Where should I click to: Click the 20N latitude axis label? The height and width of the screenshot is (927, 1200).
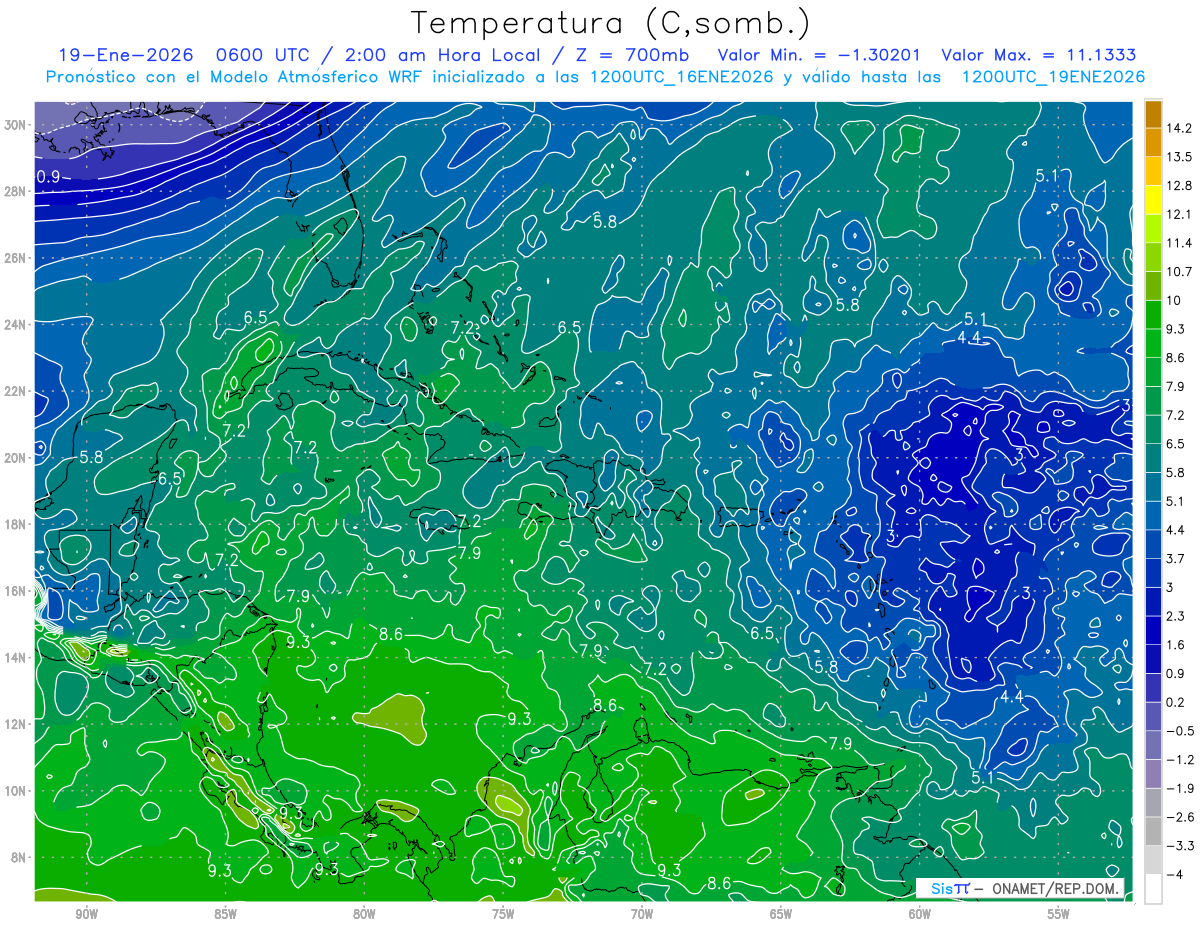click(17, 458)
